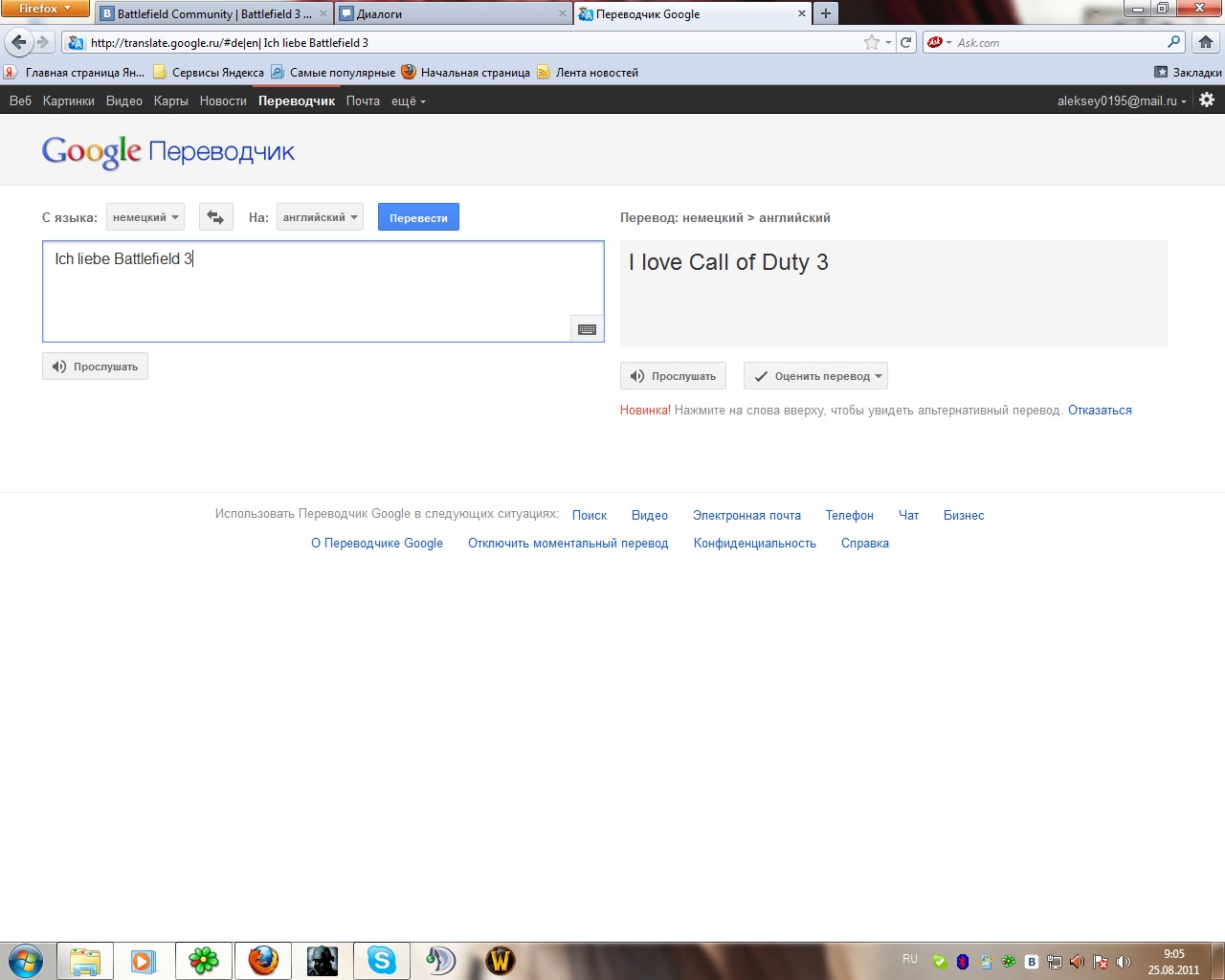Image resolution: width=1225 pixels, height=980 pixels.
Task: Click the soldier game icon in taskbar
Action: pos(322,961)
